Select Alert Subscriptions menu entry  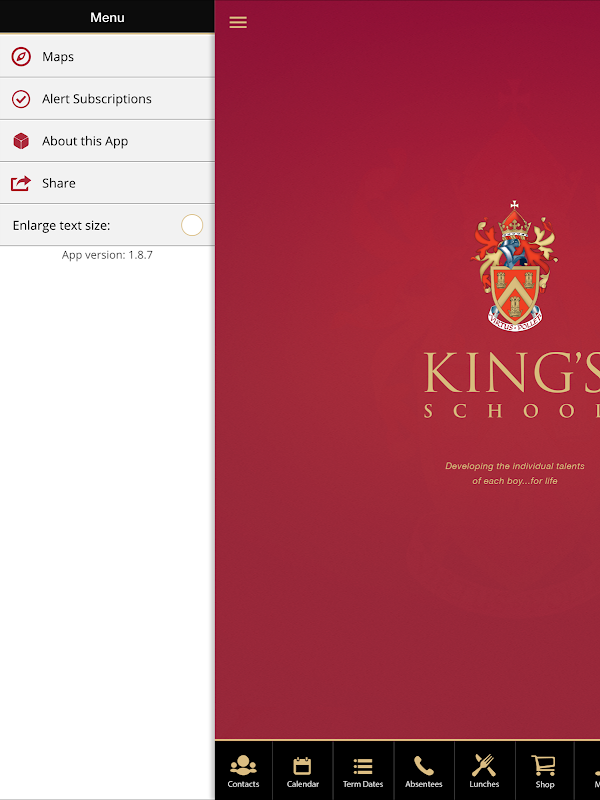tap(107, 98)
